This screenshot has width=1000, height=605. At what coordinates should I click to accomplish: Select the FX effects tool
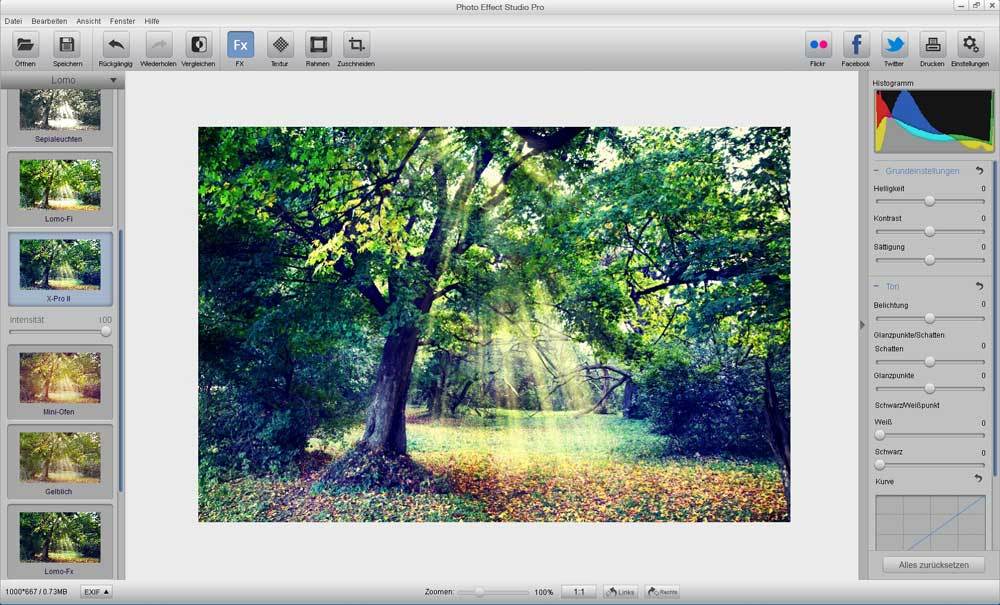point(240,45)
